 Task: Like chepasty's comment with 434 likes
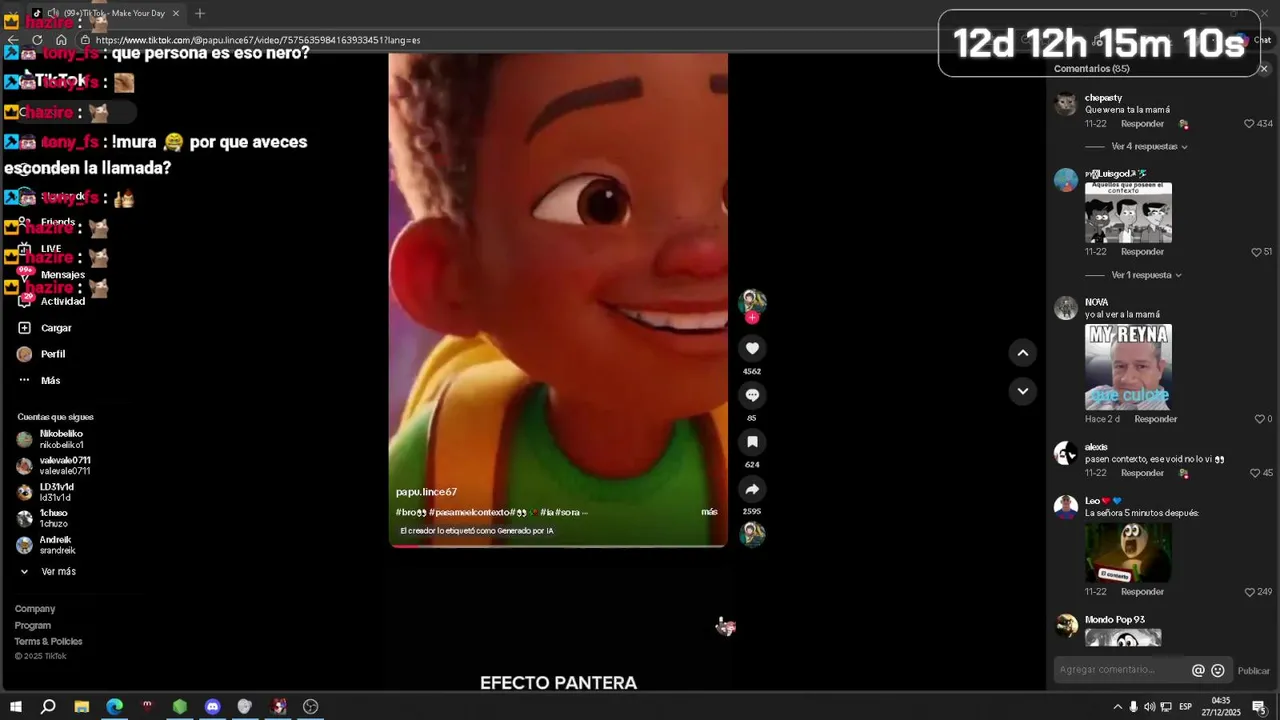[x=1249, y=124]
